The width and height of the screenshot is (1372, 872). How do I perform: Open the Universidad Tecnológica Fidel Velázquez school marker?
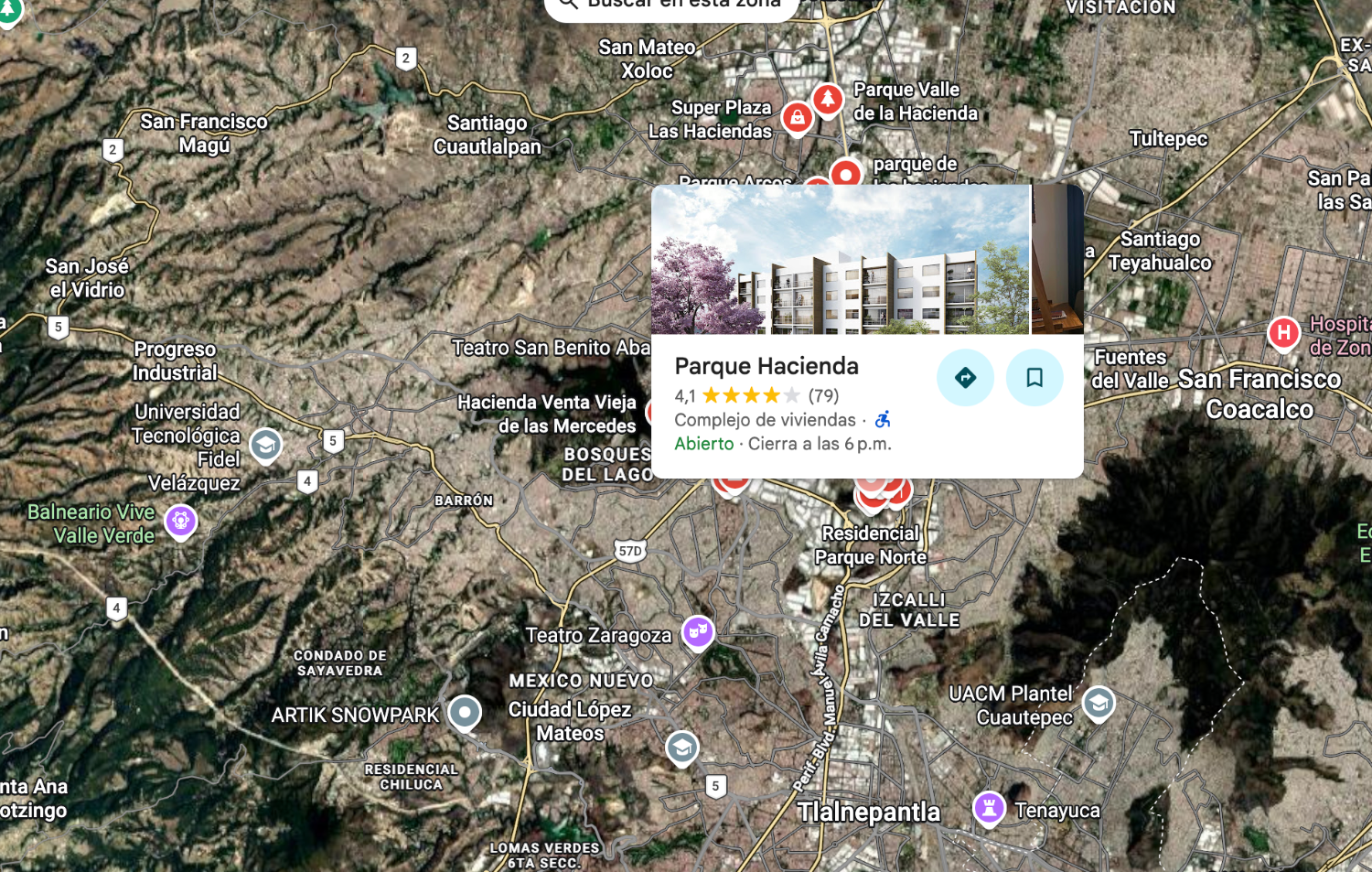click(266, 446)
